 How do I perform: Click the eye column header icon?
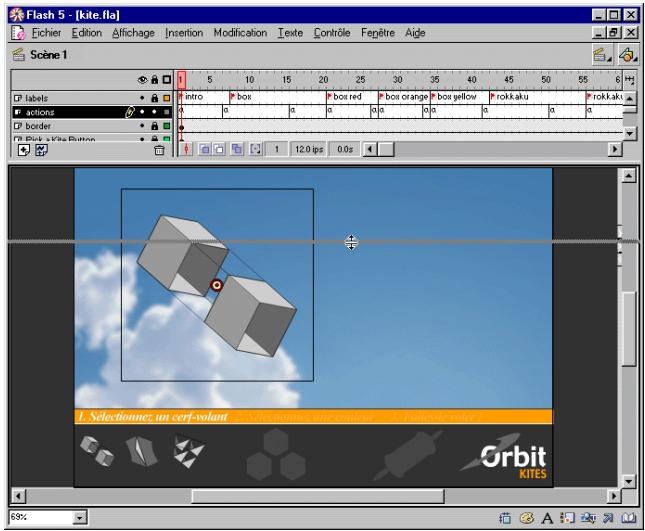[142, 80]
